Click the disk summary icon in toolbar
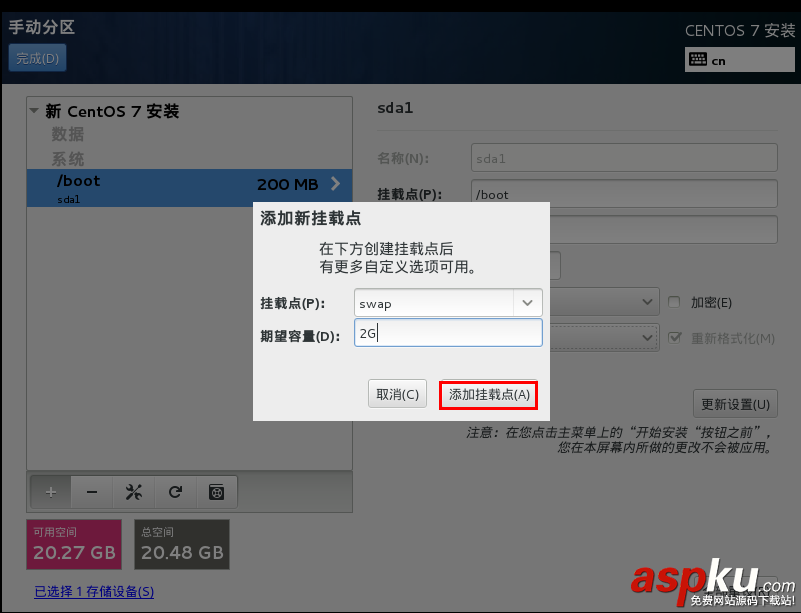This screenshot has width=801, height=613. (217, 492)
